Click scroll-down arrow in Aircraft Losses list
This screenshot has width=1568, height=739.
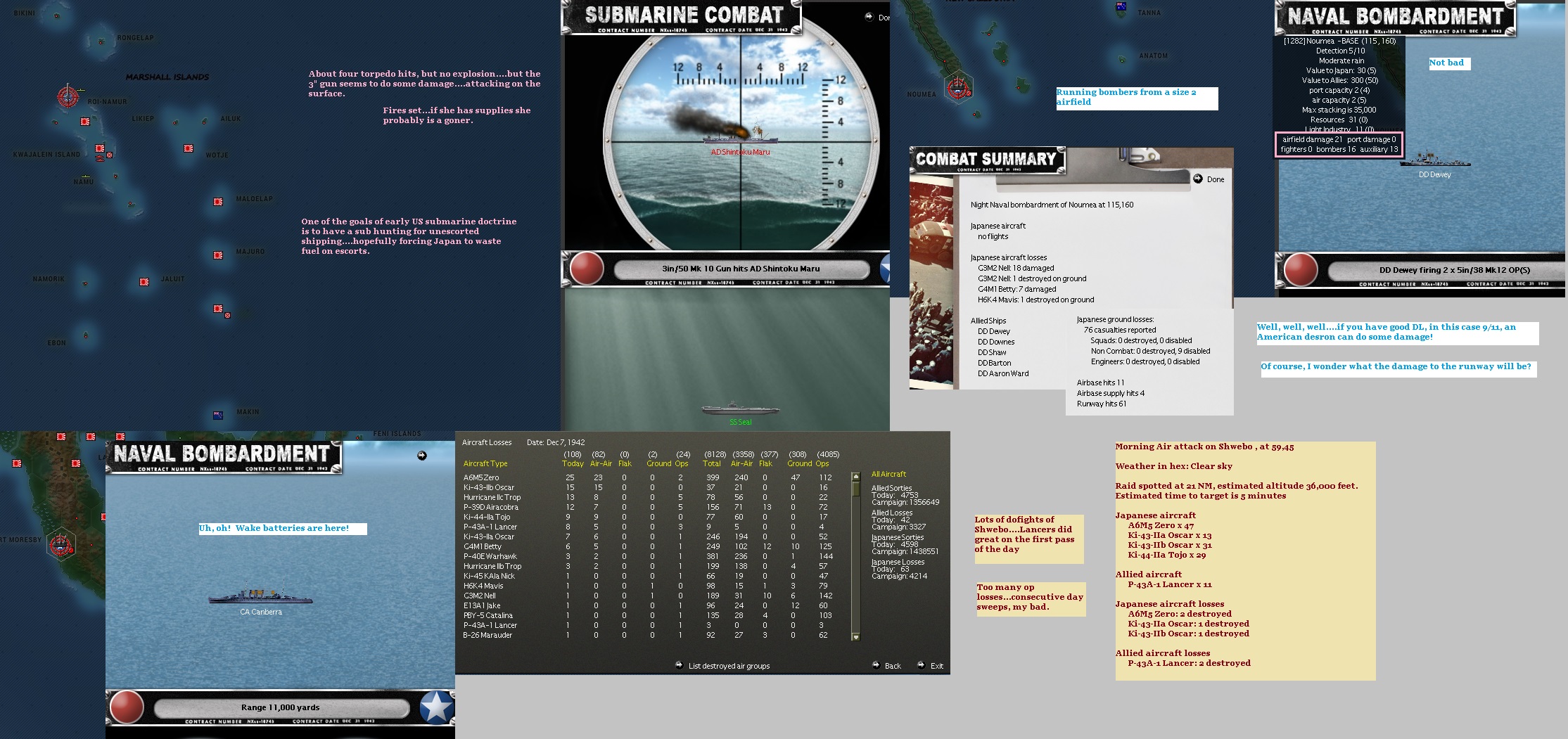pos(856,637)
